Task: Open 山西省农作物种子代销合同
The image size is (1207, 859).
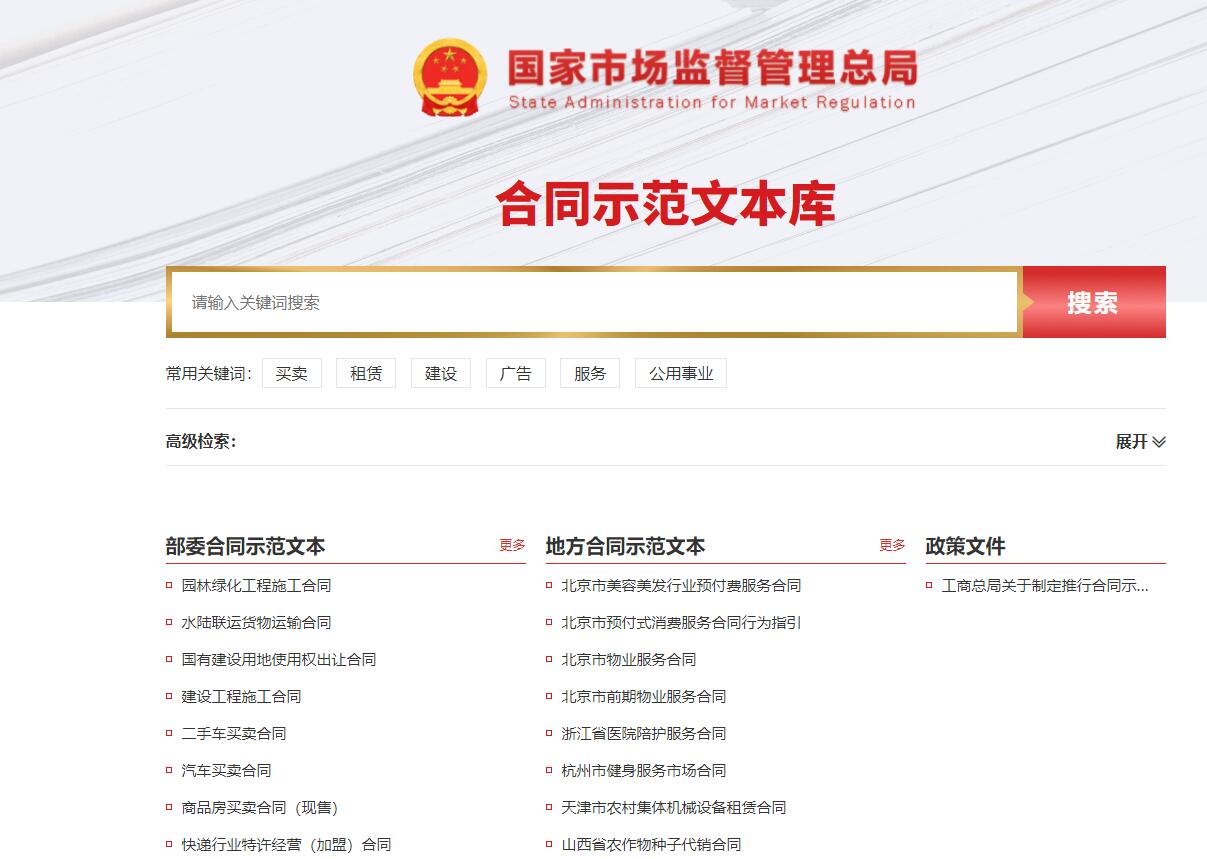Action: [651, 844]
